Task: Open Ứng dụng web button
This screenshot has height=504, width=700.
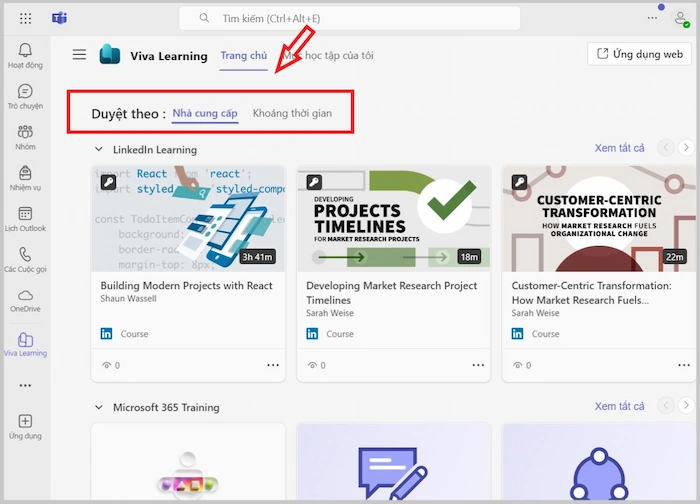Action: 639,54
